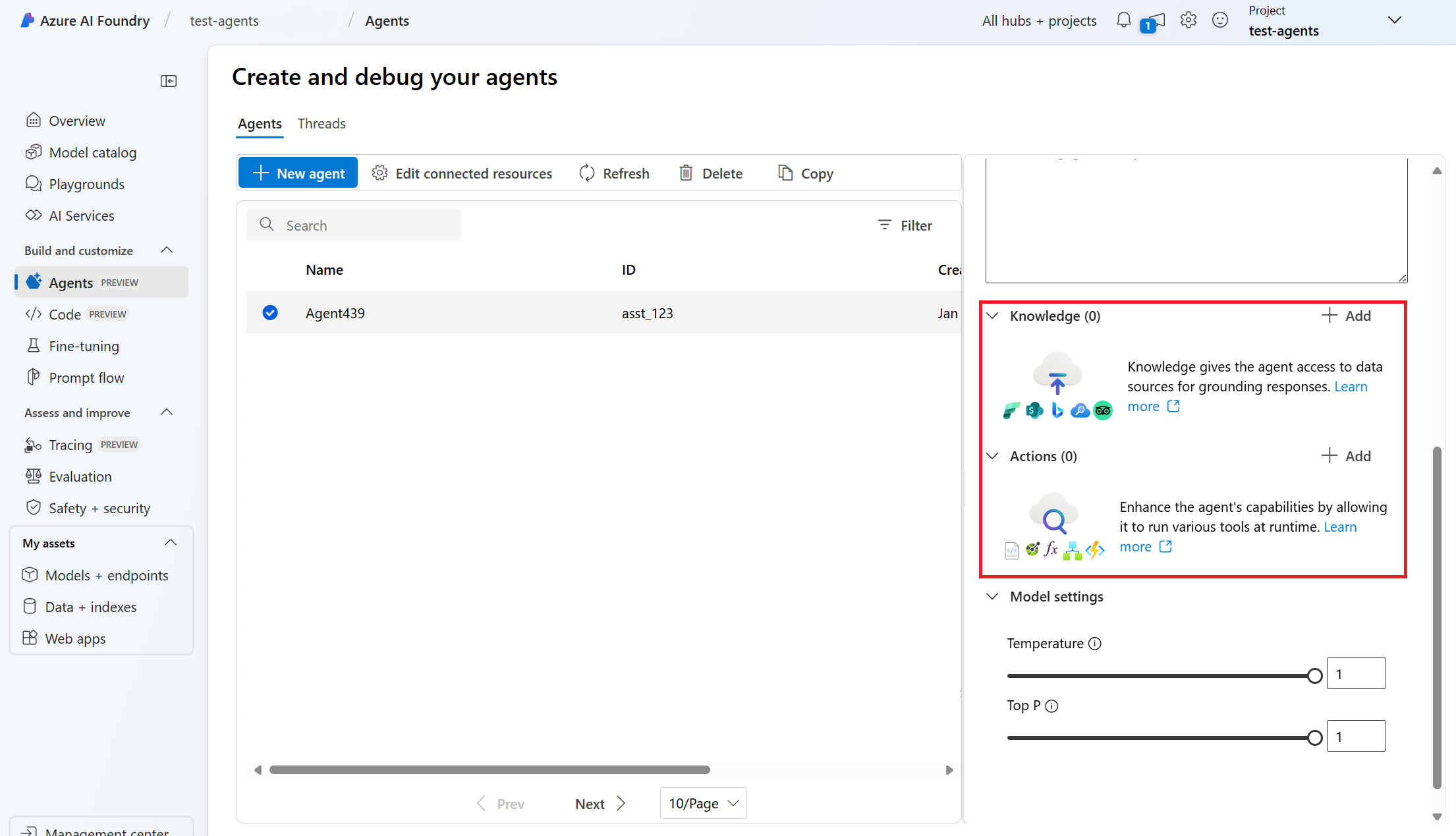Image resolution: width=1456 pixels, height=836 pixels.
Task: Open the settings gear icon in header
Action: tap(1188, 20)
